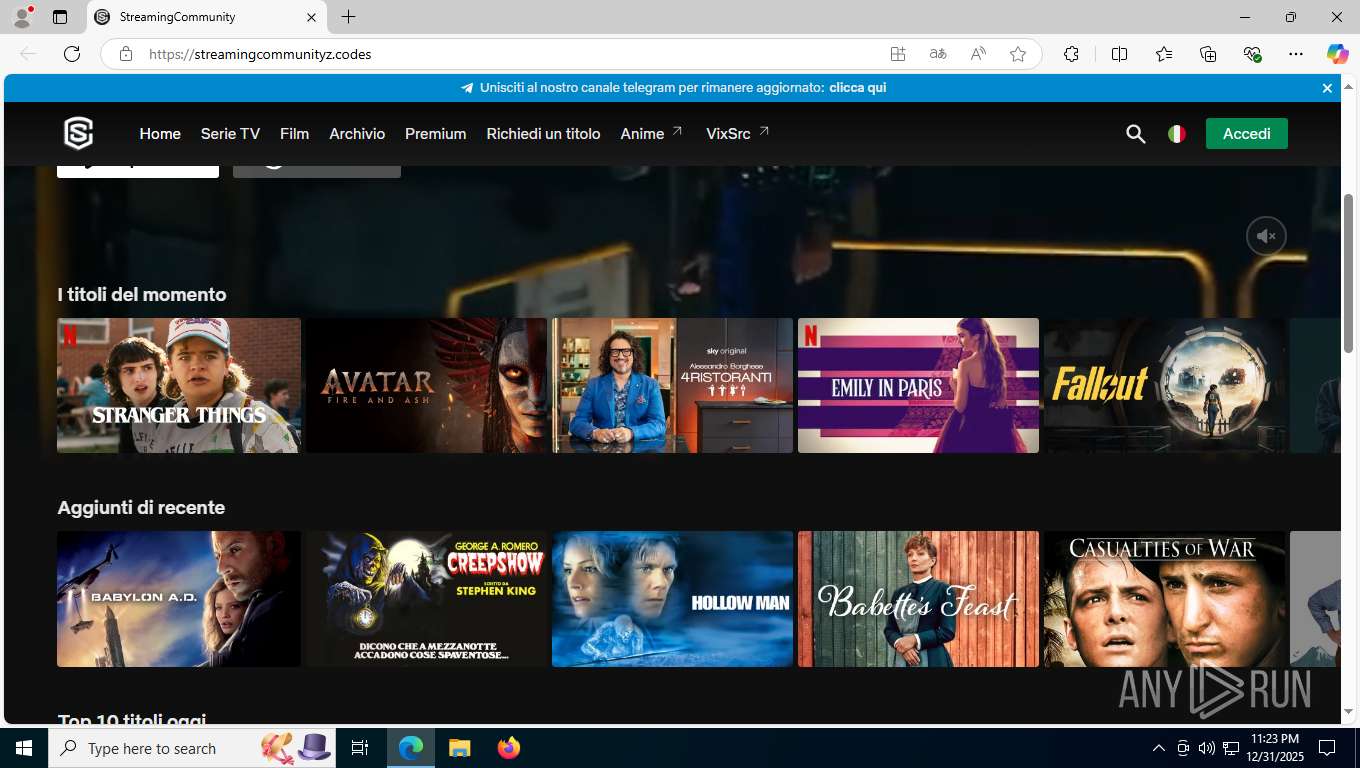Open Task View on taskbar

click(x=360, y=748)
